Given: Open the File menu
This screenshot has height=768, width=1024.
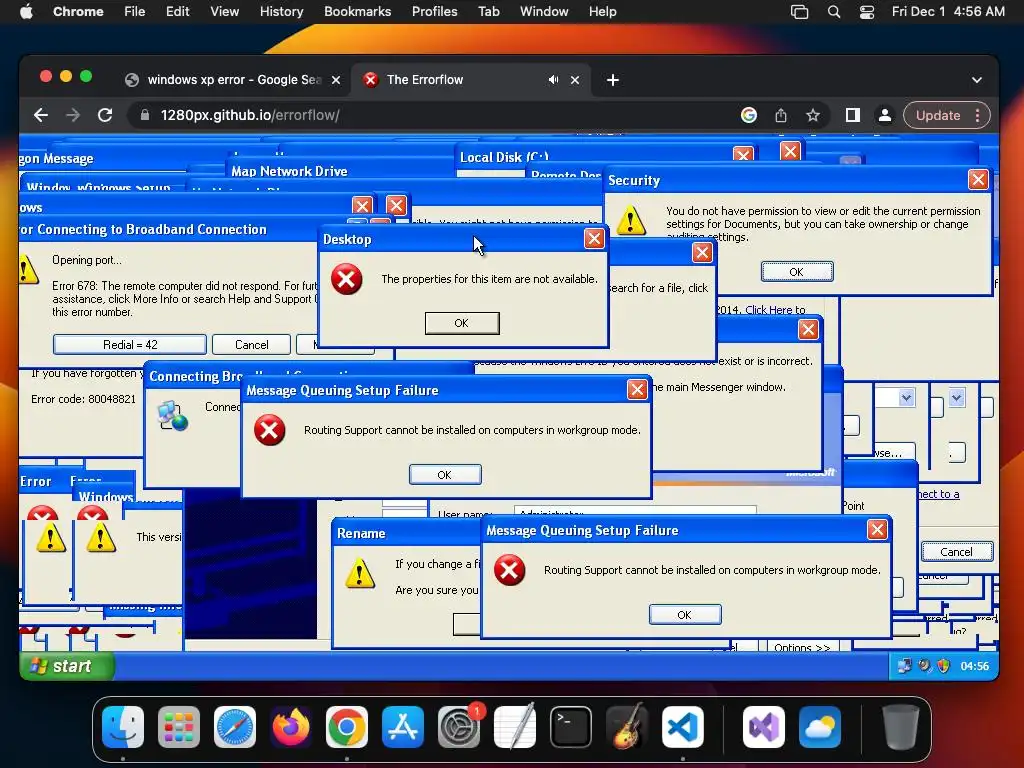Looking at the screenshot, I should [135, 12].
